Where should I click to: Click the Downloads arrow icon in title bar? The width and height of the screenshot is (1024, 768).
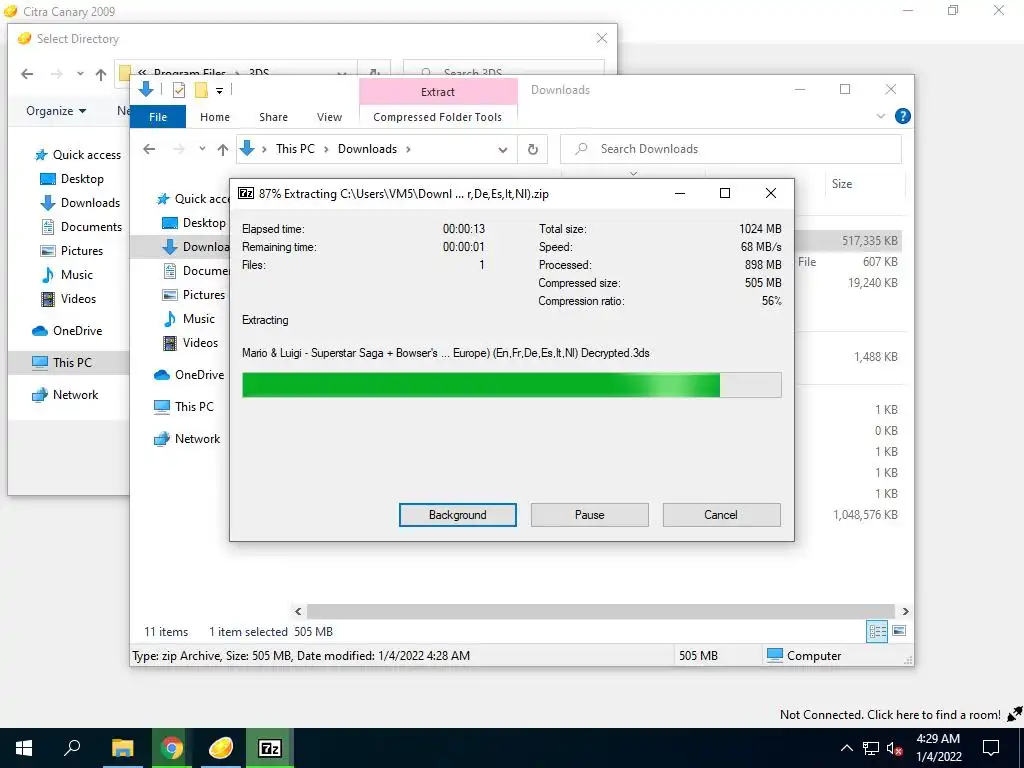point(146,89)
